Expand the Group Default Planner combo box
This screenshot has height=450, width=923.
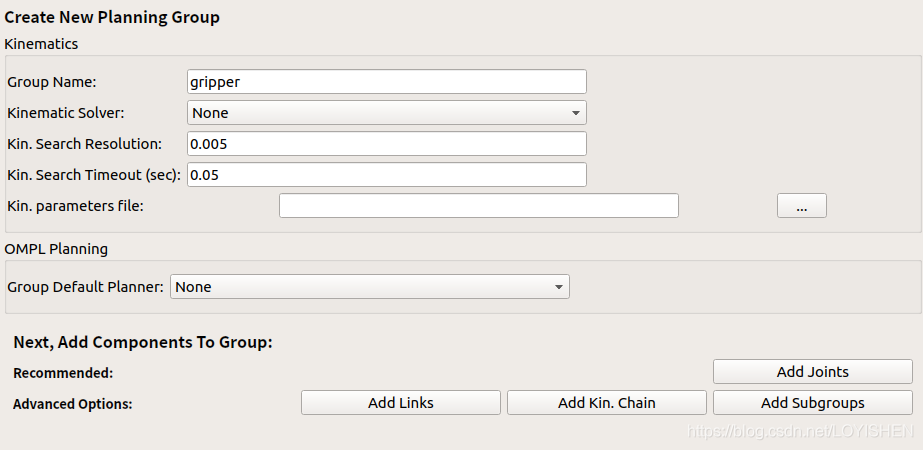(369, 287)
